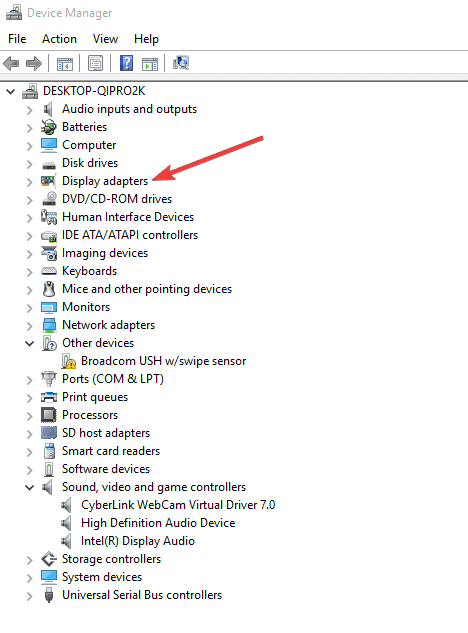468x633 pixels.
Task: Click the Batteries category icon
Action: [48, 127]
